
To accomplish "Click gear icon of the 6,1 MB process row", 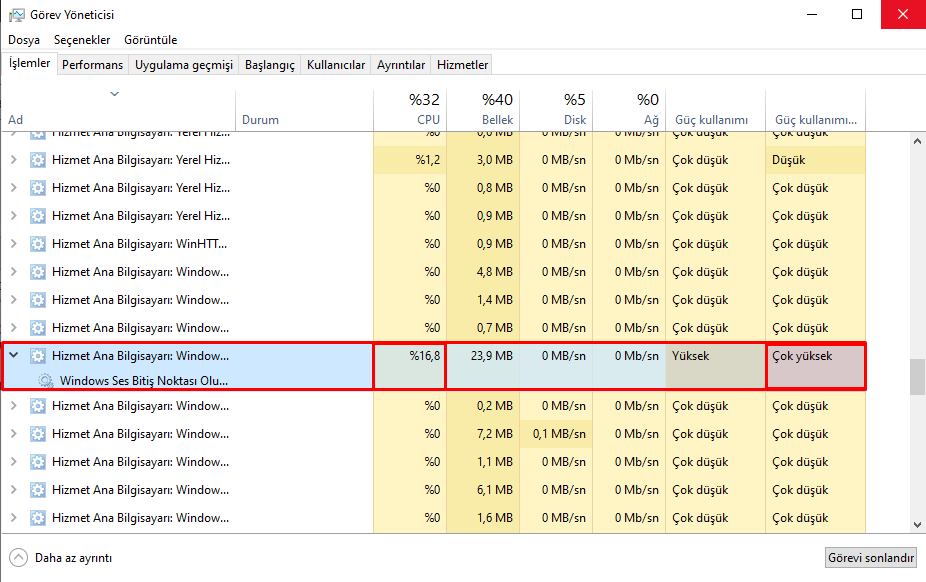I will 38,490.
